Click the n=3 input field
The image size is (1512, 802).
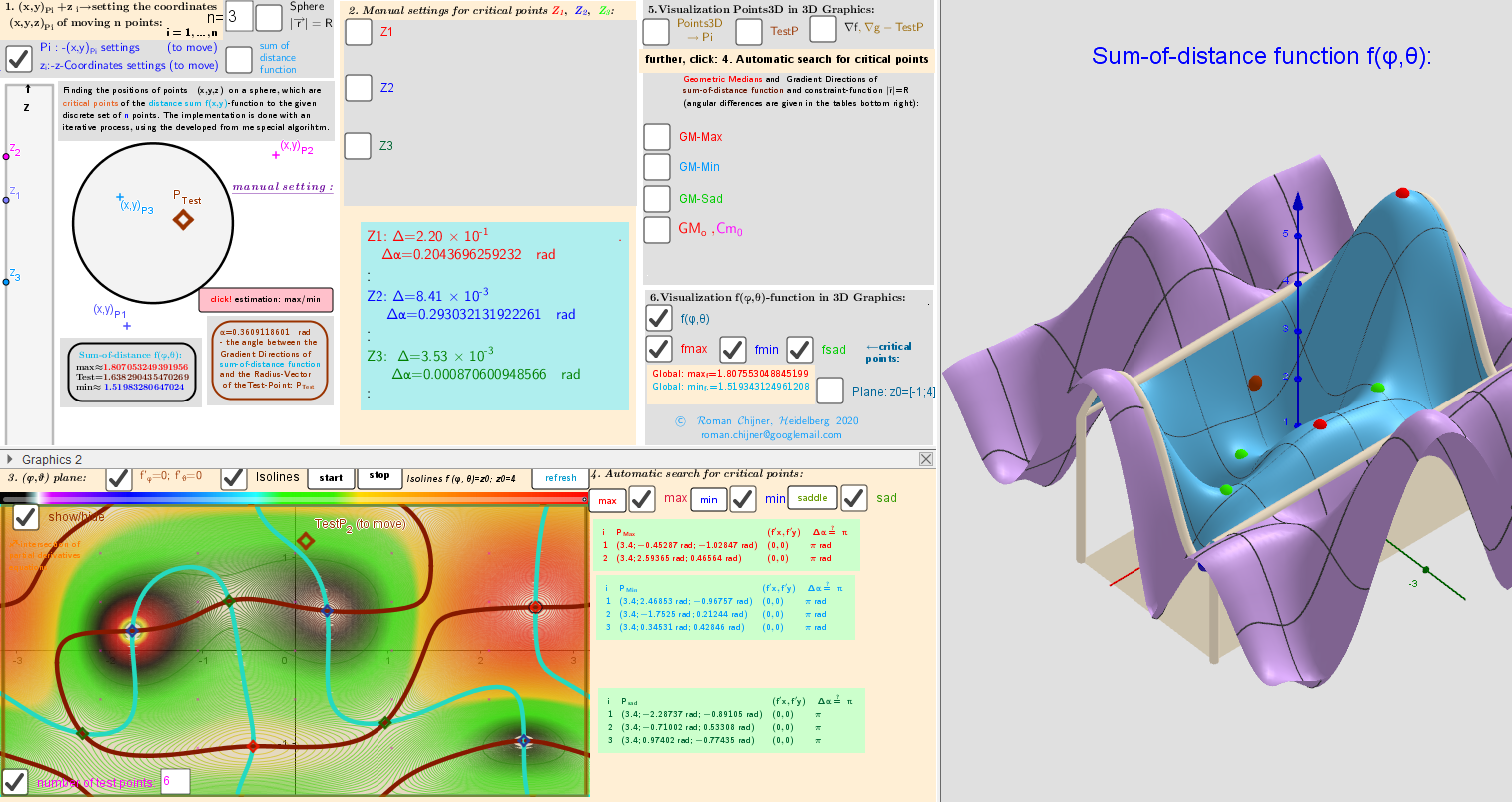239,16
